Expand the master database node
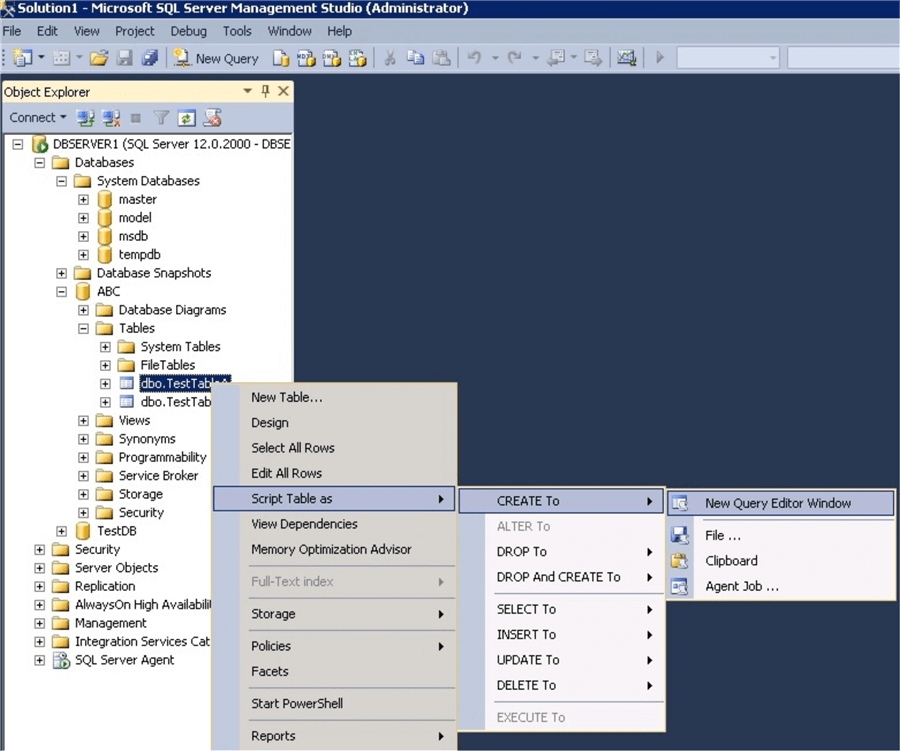Screen dimensions: 900x751 (83, 199)
